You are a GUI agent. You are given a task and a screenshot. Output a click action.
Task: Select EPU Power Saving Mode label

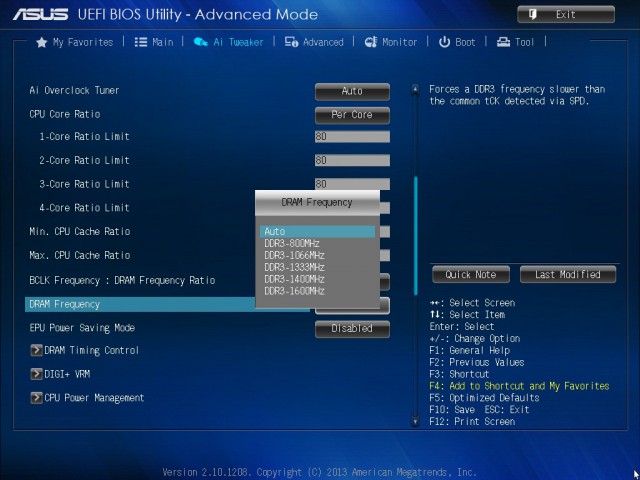click(x=82, y=328)
